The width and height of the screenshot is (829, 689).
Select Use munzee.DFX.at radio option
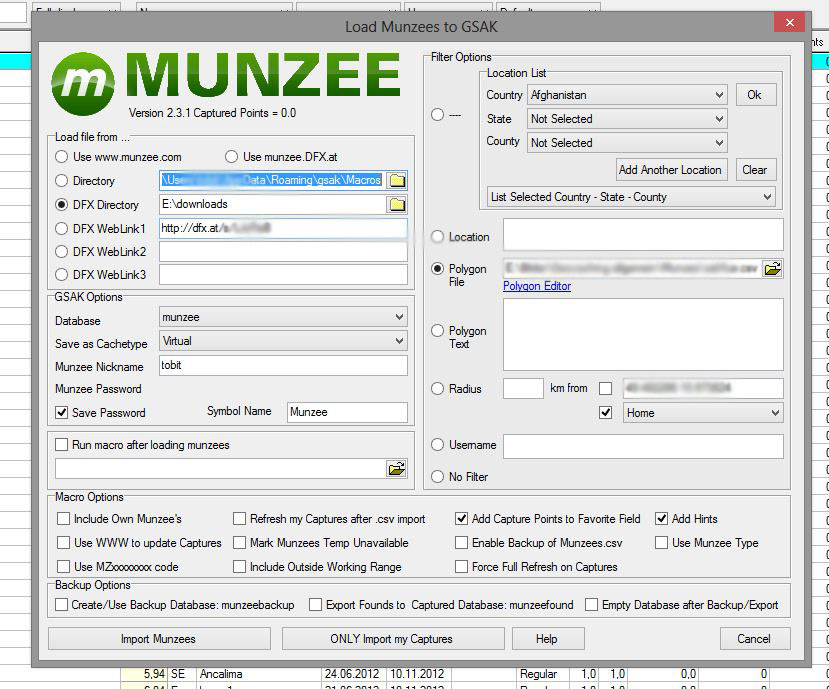point(231,157)
